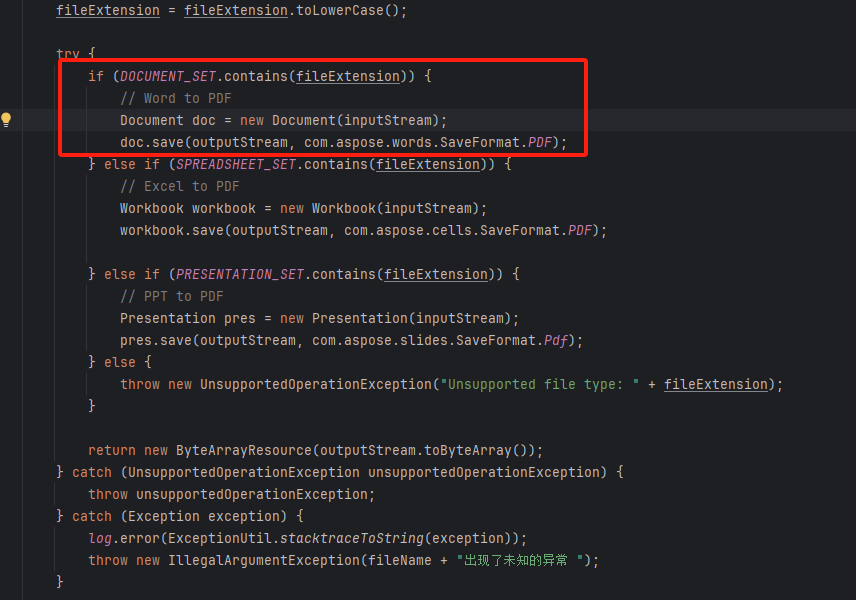
Task: Click DOCUMENT_SET constant in the if condition
Action: pos(168,76)
